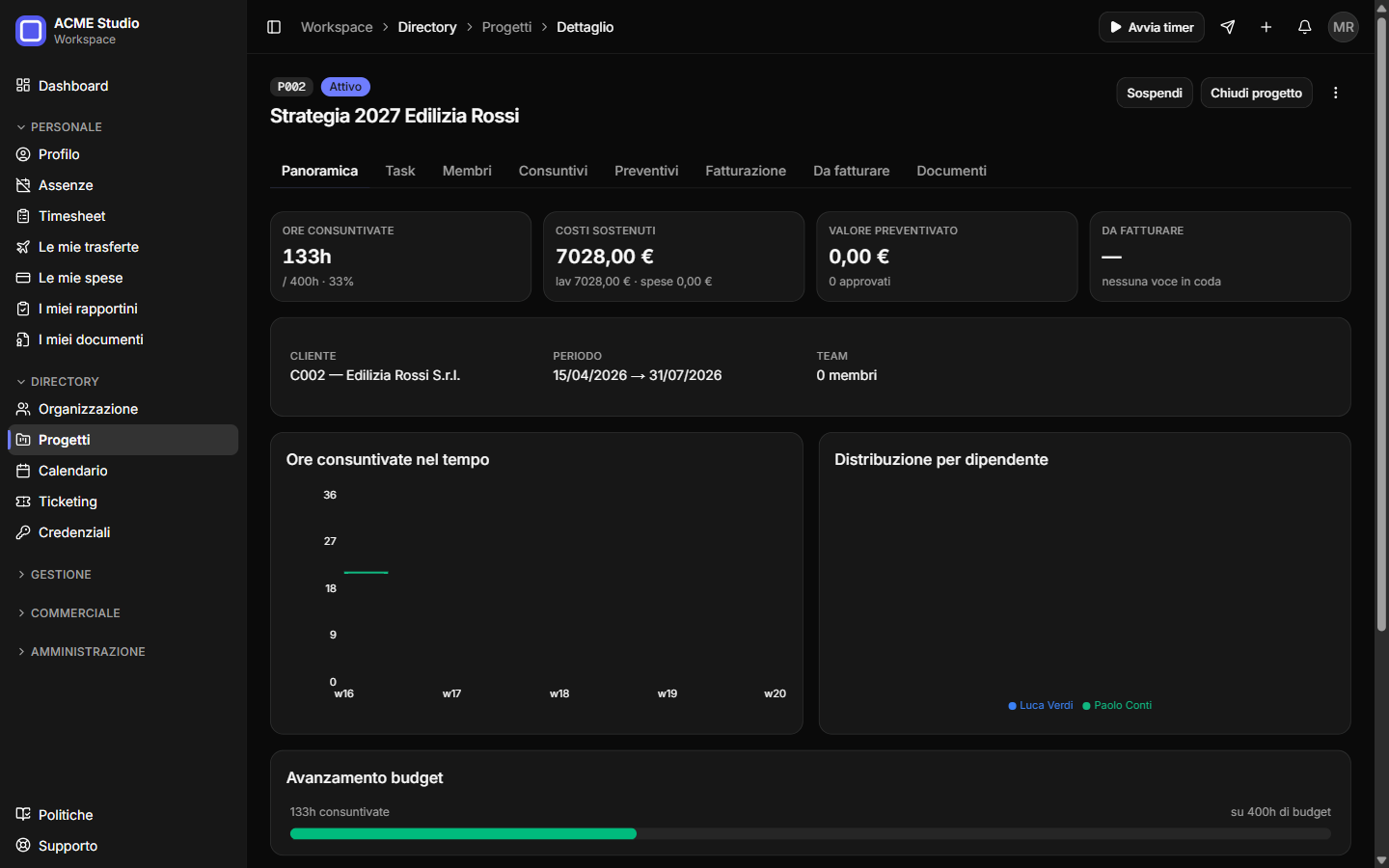
Task: Click the VALORE PREVENTIVATO card
Action: [x=946, y=257]
